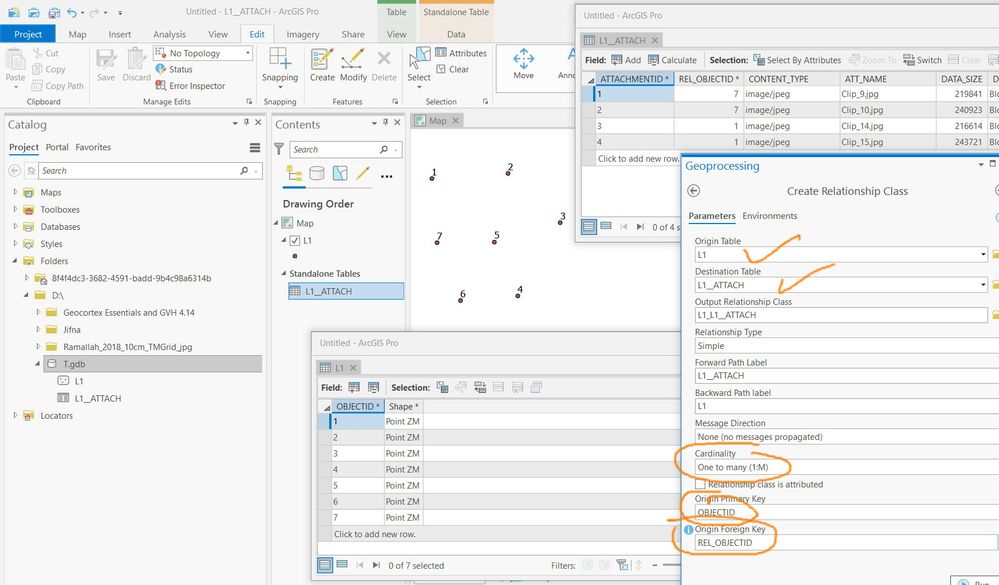This screenshot has height=585, width=999.
Task: Select the Move tool
Action: tap(523, 64)
